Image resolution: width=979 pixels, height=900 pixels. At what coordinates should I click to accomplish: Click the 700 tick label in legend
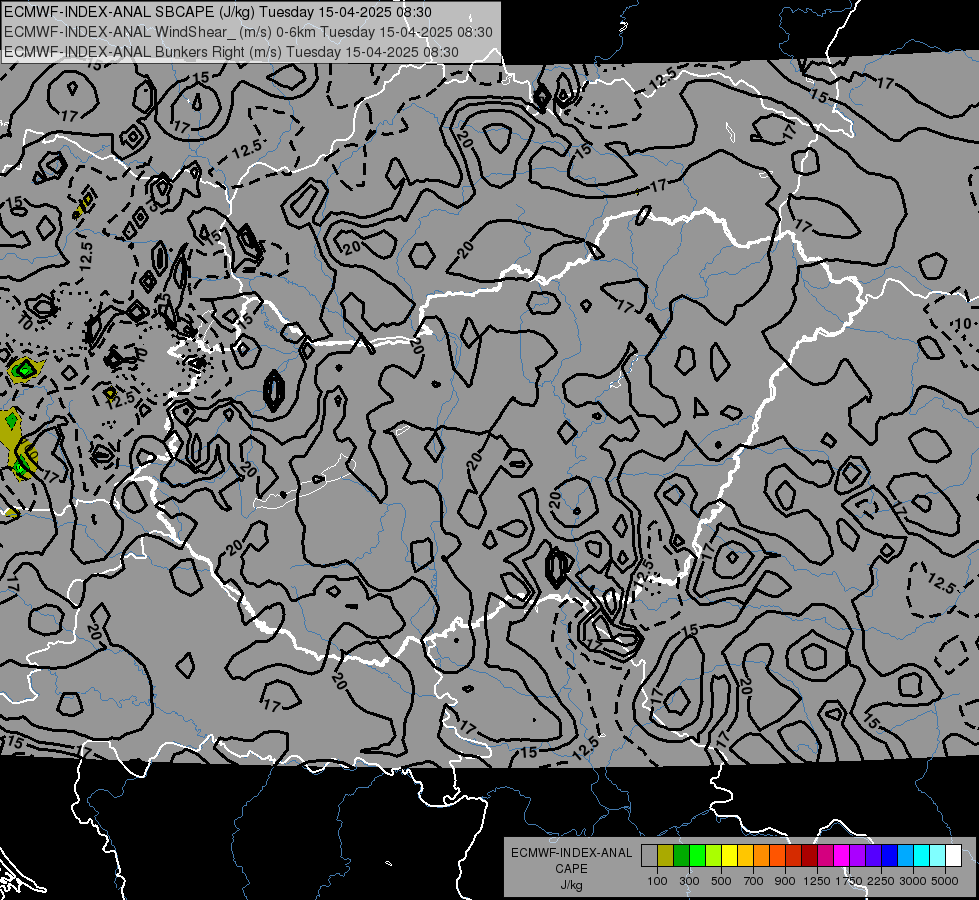click(754, 881)
